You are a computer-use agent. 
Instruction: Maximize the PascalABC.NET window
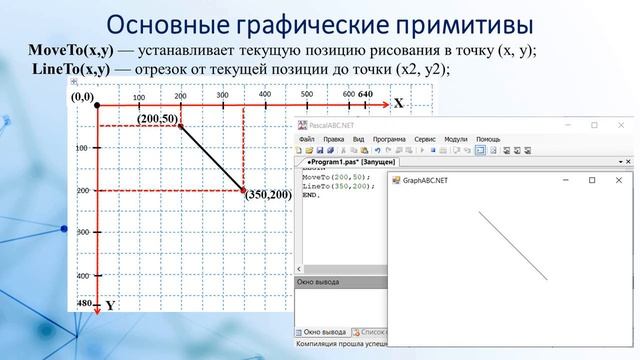point(594,125)
